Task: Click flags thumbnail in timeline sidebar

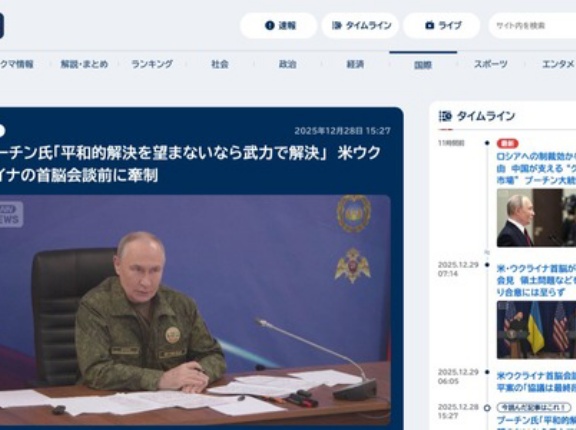Action: [x=536, y=330]
